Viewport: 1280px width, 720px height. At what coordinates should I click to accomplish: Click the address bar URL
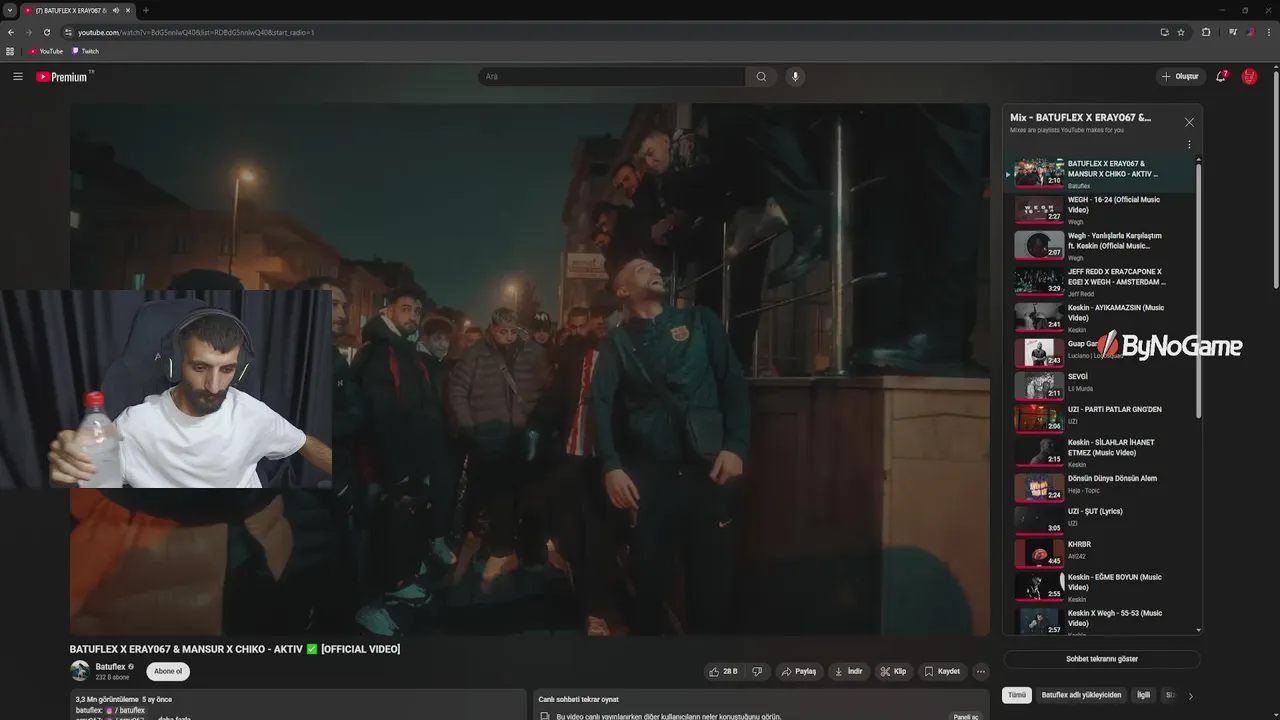(196, 32)
